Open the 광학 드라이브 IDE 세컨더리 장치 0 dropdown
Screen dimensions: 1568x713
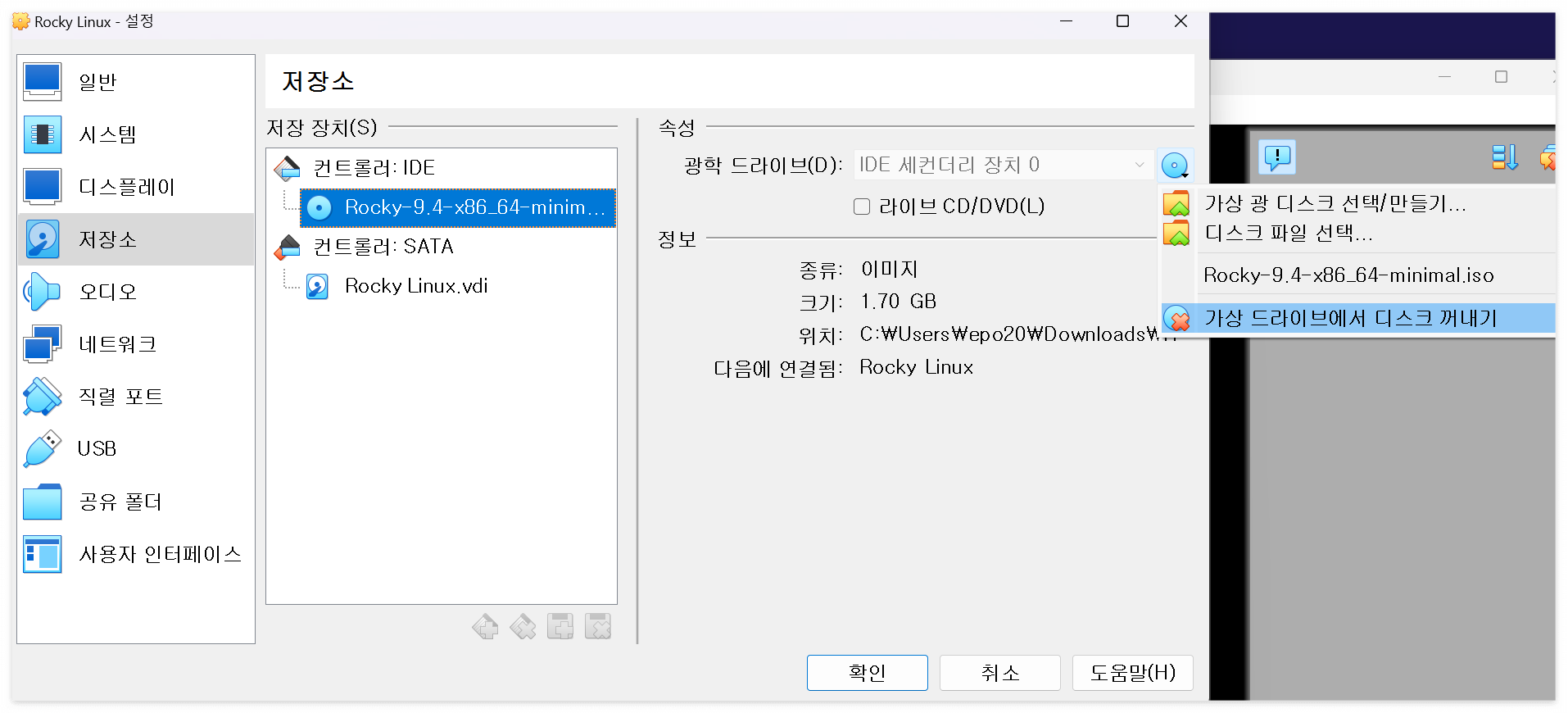pyautogui.click(x=1004, y=165)
